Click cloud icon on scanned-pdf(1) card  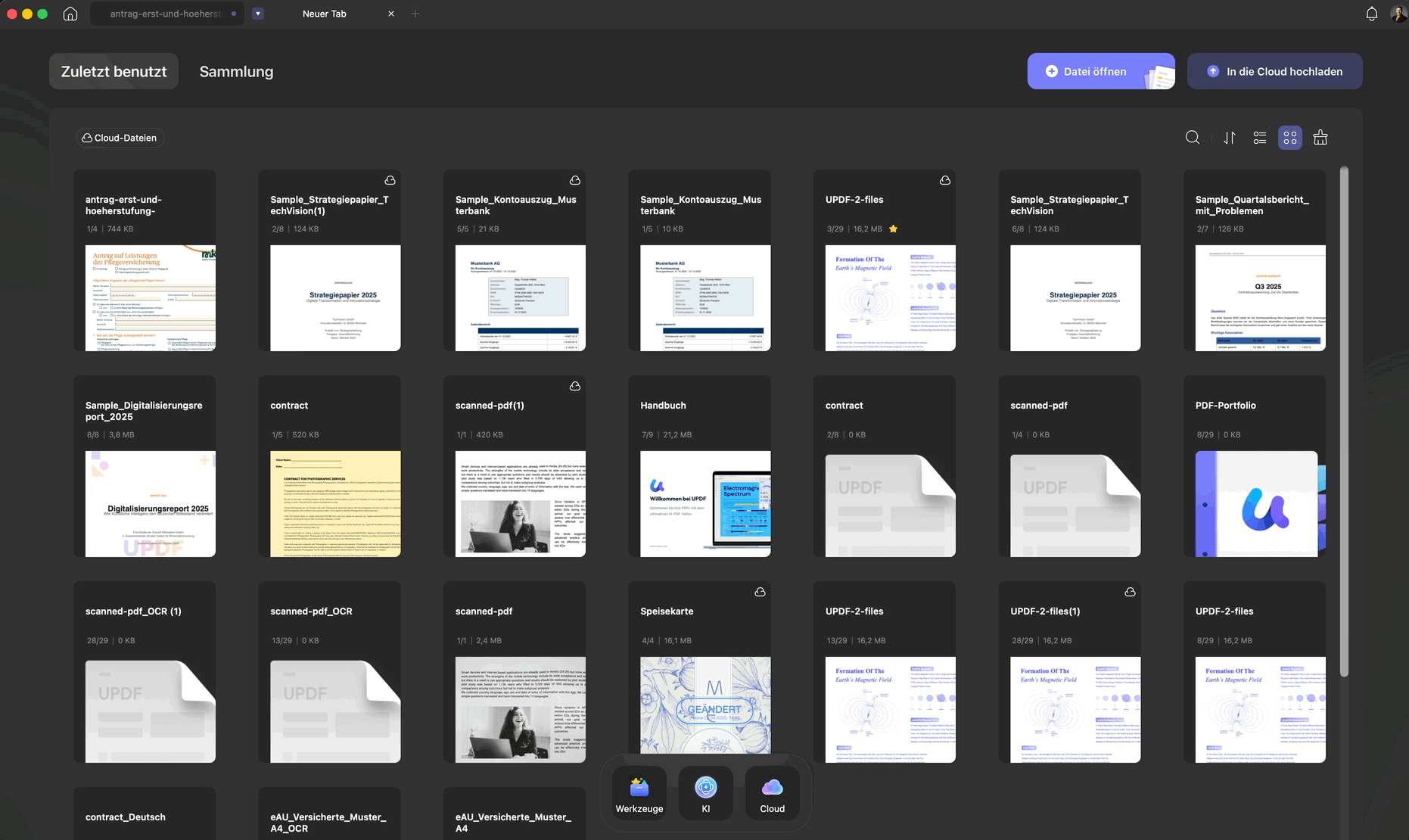coord(575,386)
